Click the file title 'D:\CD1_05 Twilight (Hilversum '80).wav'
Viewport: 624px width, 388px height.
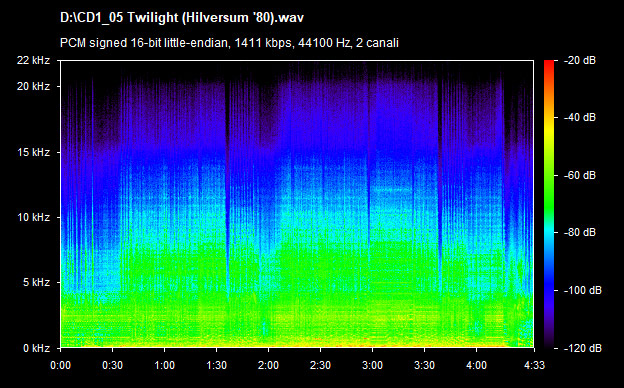[182, 18]
